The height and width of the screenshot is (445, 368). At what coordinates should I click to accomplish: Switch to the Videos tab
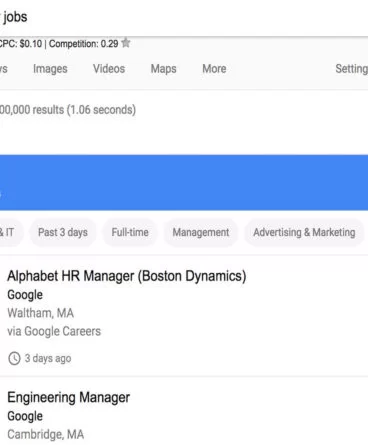pyautogui.click(x=109, y=69)
